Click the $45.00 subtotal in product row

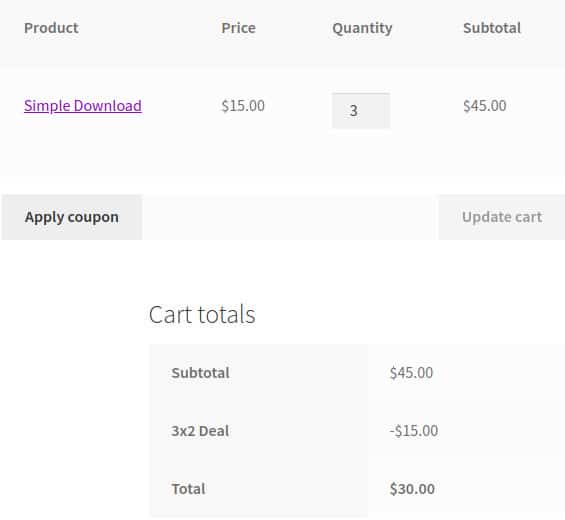(485, 106)
